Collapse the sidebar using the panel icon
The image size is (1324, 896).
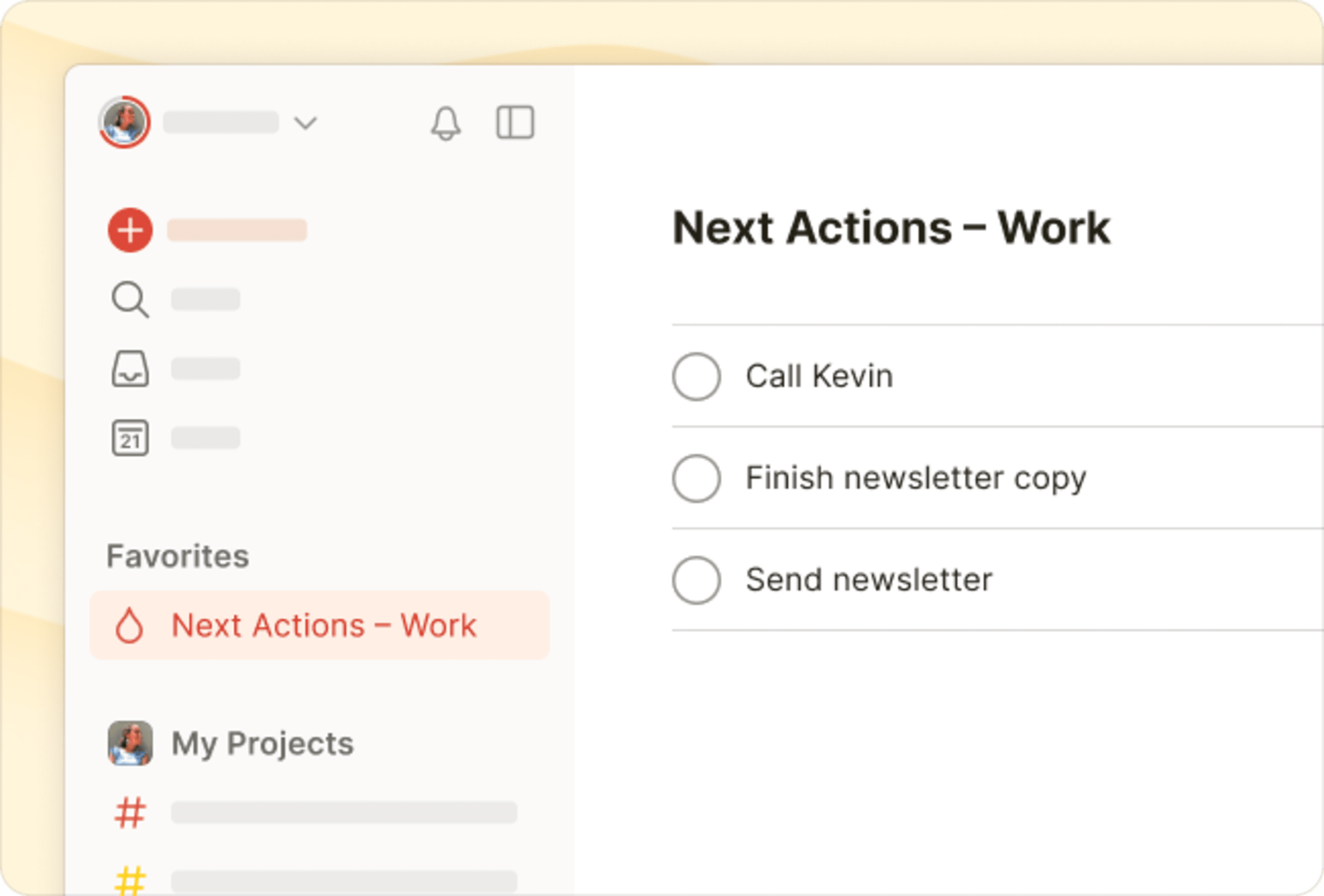[x=515, y=123]
